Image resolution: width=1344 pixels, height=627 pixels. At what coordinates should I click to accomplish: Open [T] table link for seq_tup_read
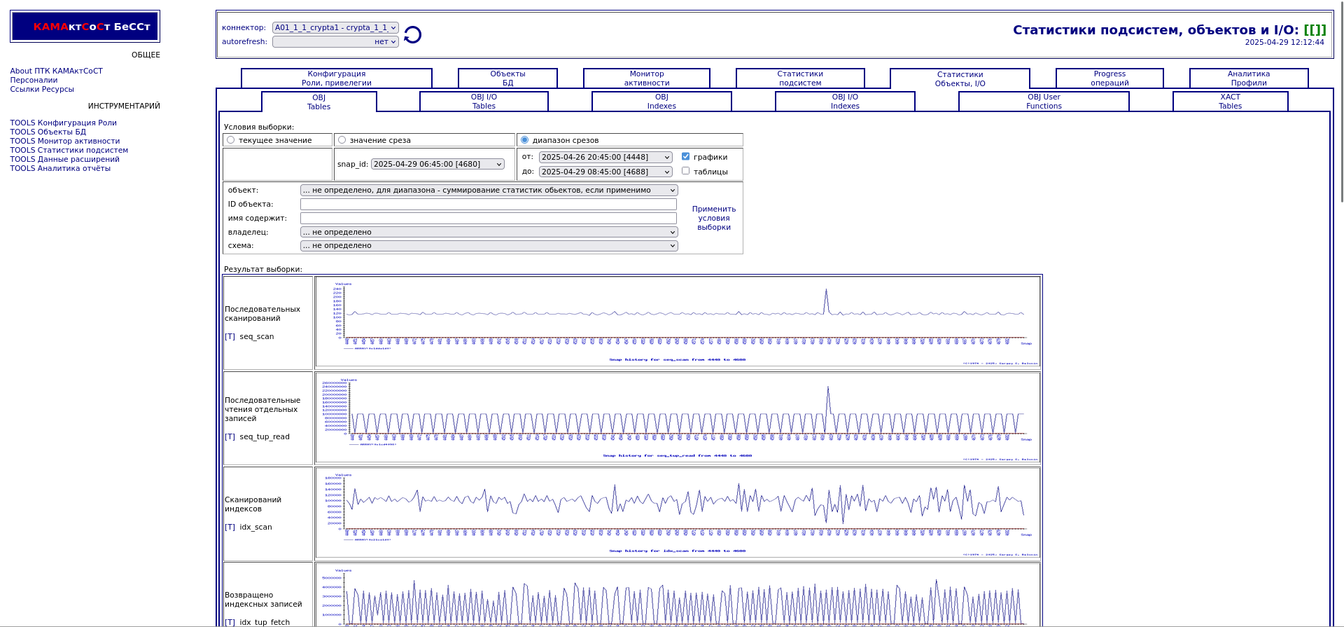(230, 437)
